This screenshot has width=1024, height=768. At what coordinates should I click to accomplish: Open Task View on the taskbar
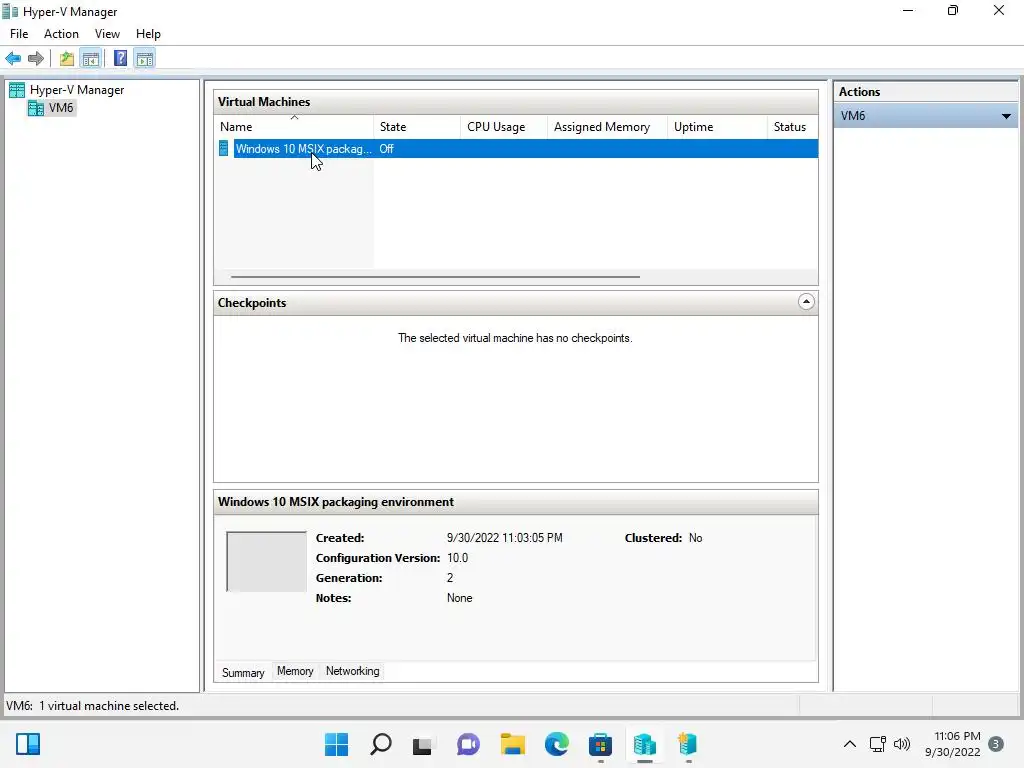click(x=423, y=744)
